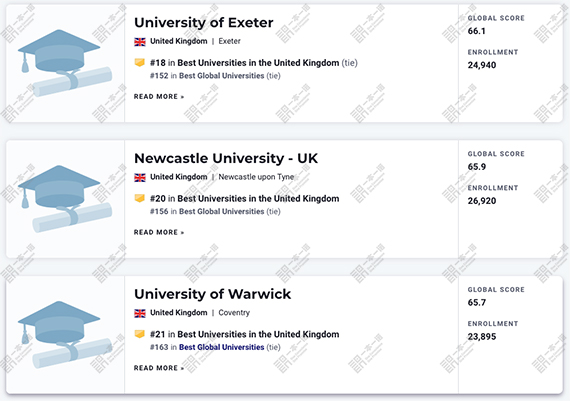The image size is (570, 401).
Task: Open Exeter's Best Universities in the United Kingdom link
Action: pos(258,63)
